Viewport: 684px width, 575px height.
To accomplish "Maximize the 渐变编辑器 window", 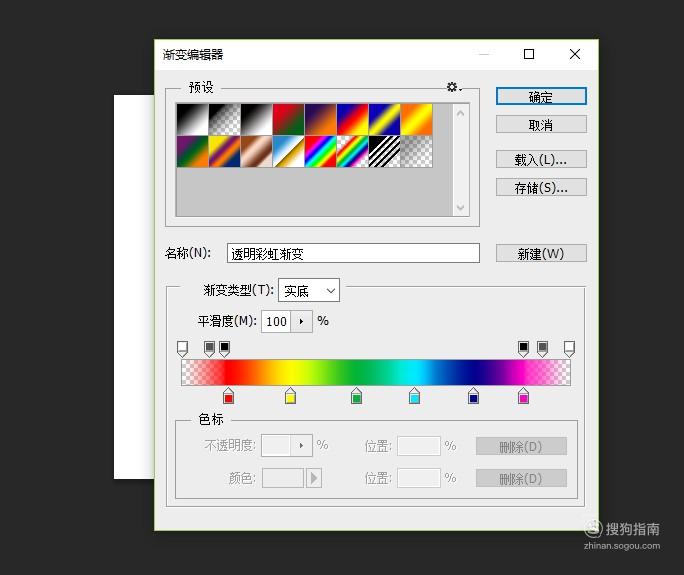I will pos(529,54).
